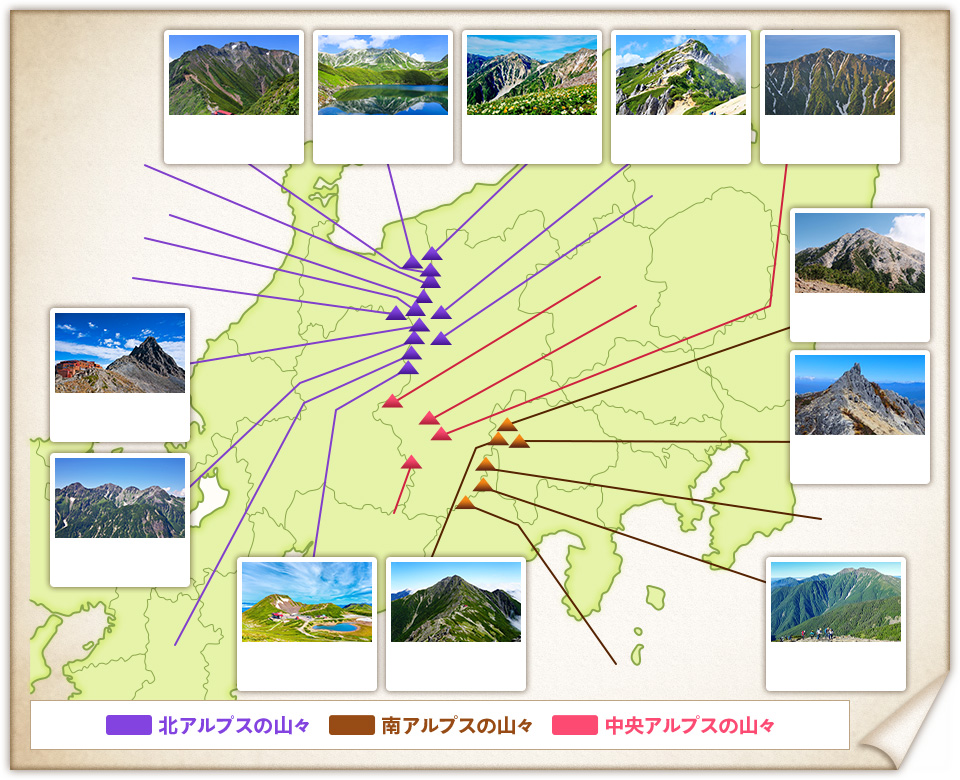Screen dimensions: 960x780
Task: Open the photo with white flowers in foreground
Action: (532, 75)
